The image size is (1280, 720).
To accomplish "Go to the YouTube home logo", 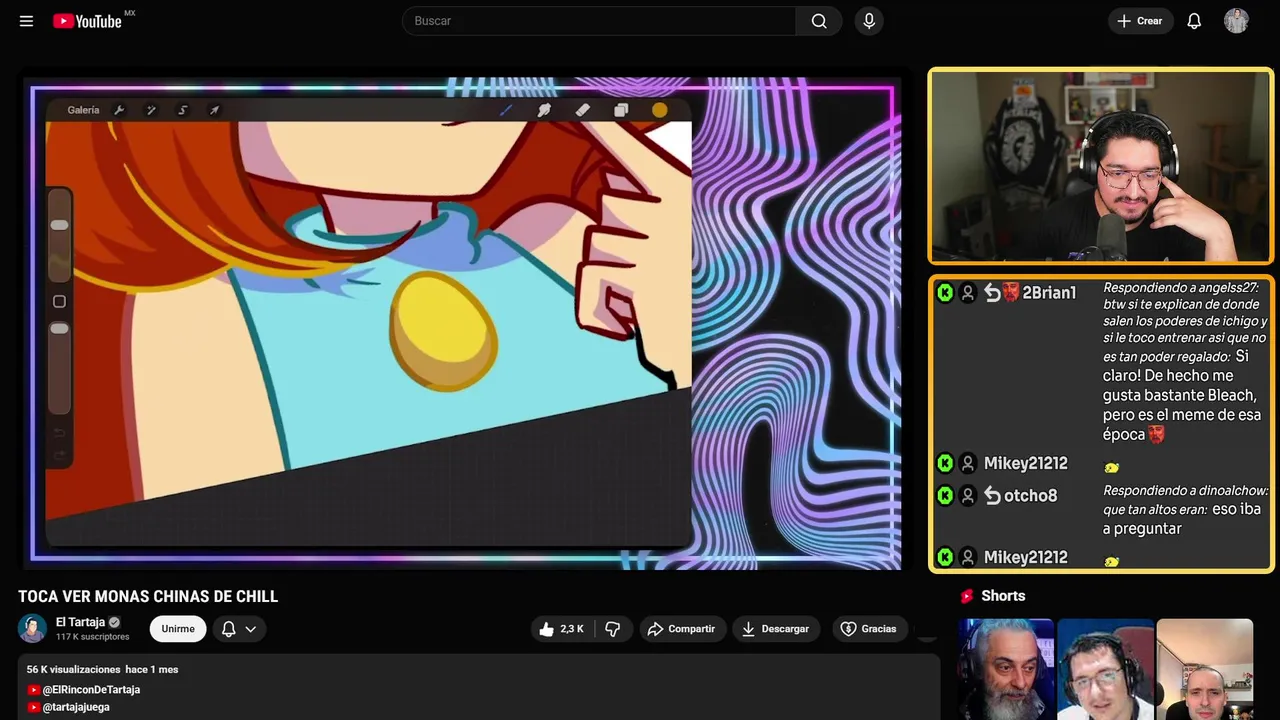I will 88,21.
